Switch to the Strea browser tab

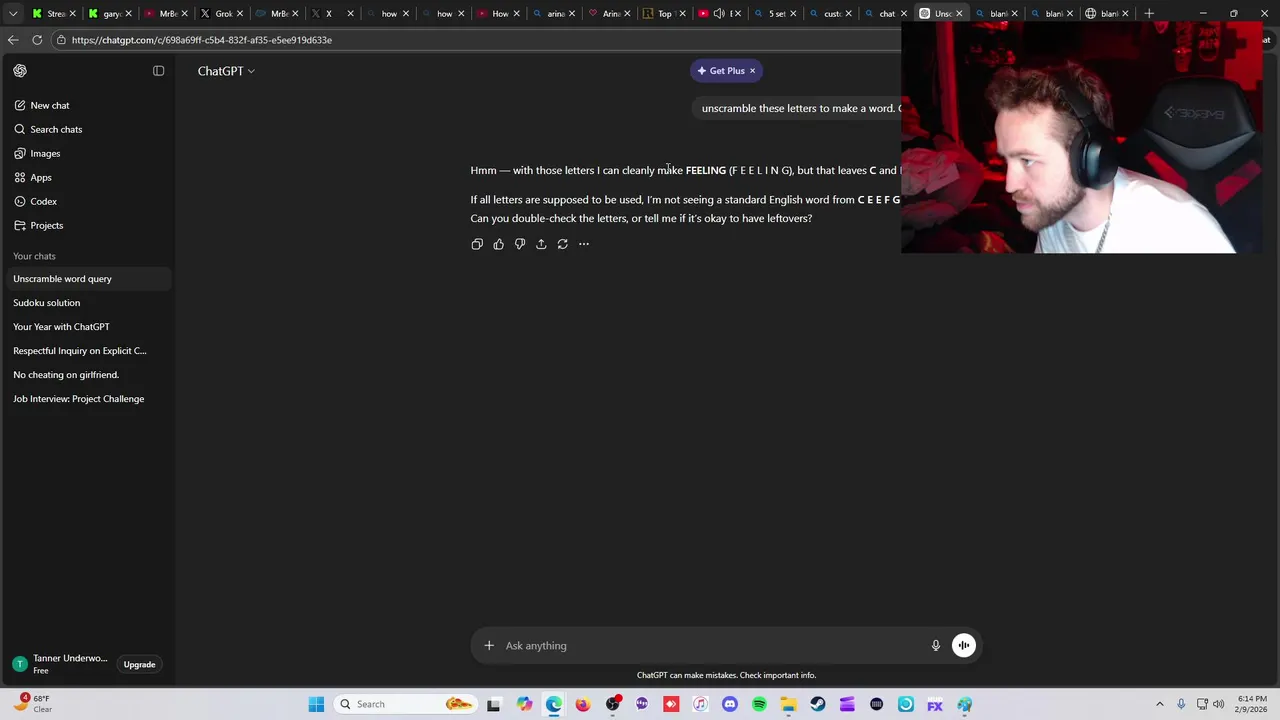click(52, 13)
